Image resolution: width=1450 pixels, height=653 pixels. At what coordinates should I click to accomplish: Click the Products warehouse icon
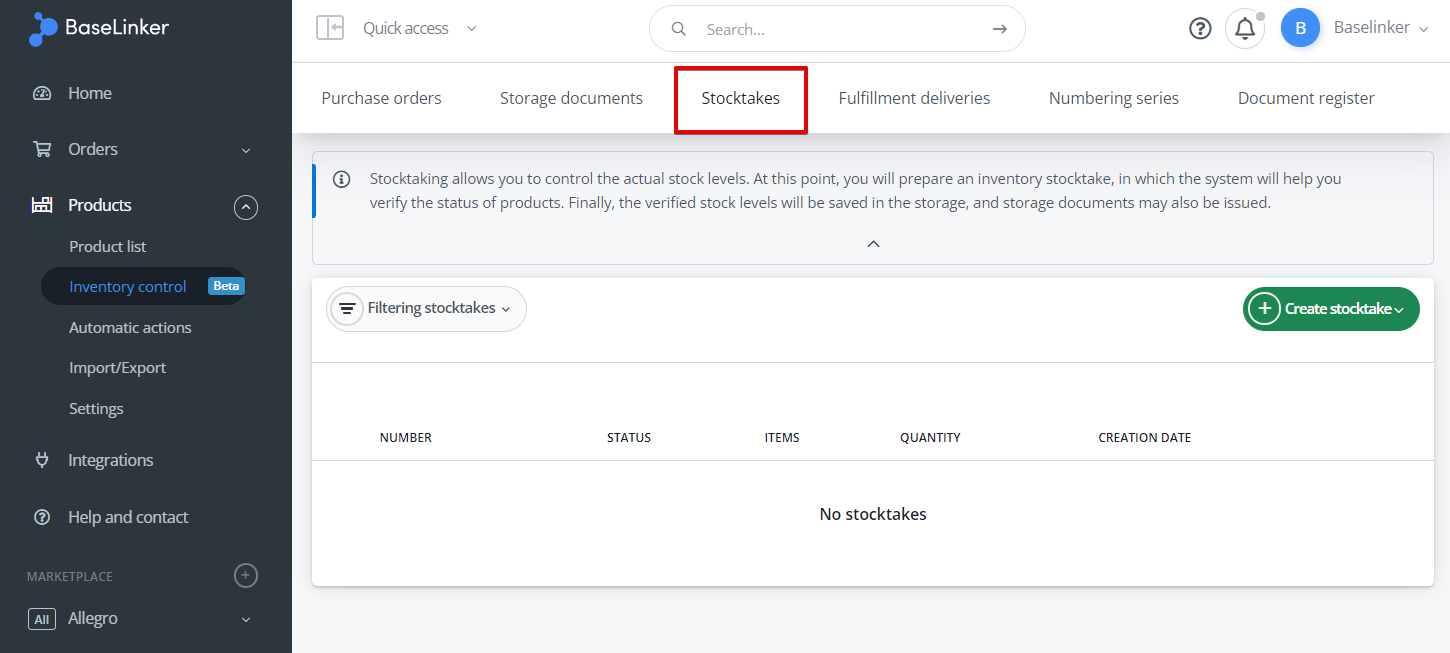(42, 205)
